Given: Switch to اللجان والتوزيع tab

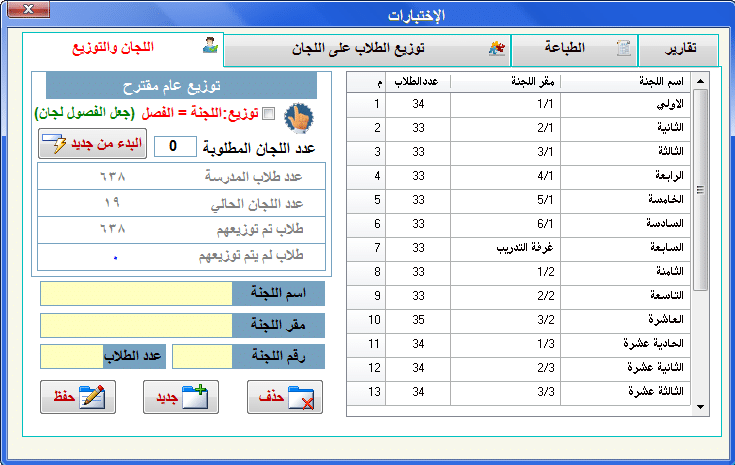Looking at the screenshot, I should click(x=123, y=48).
